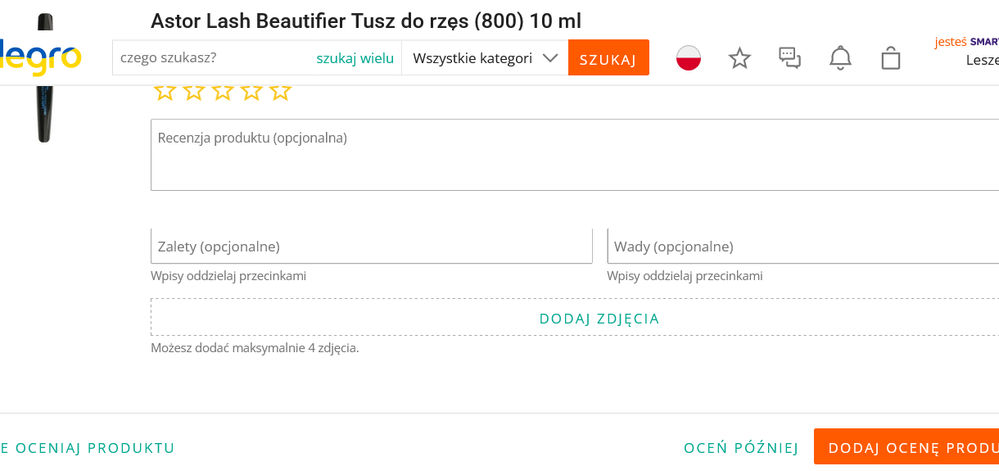
Task: Click the Polish flag language icon
Action: [688, 58]
